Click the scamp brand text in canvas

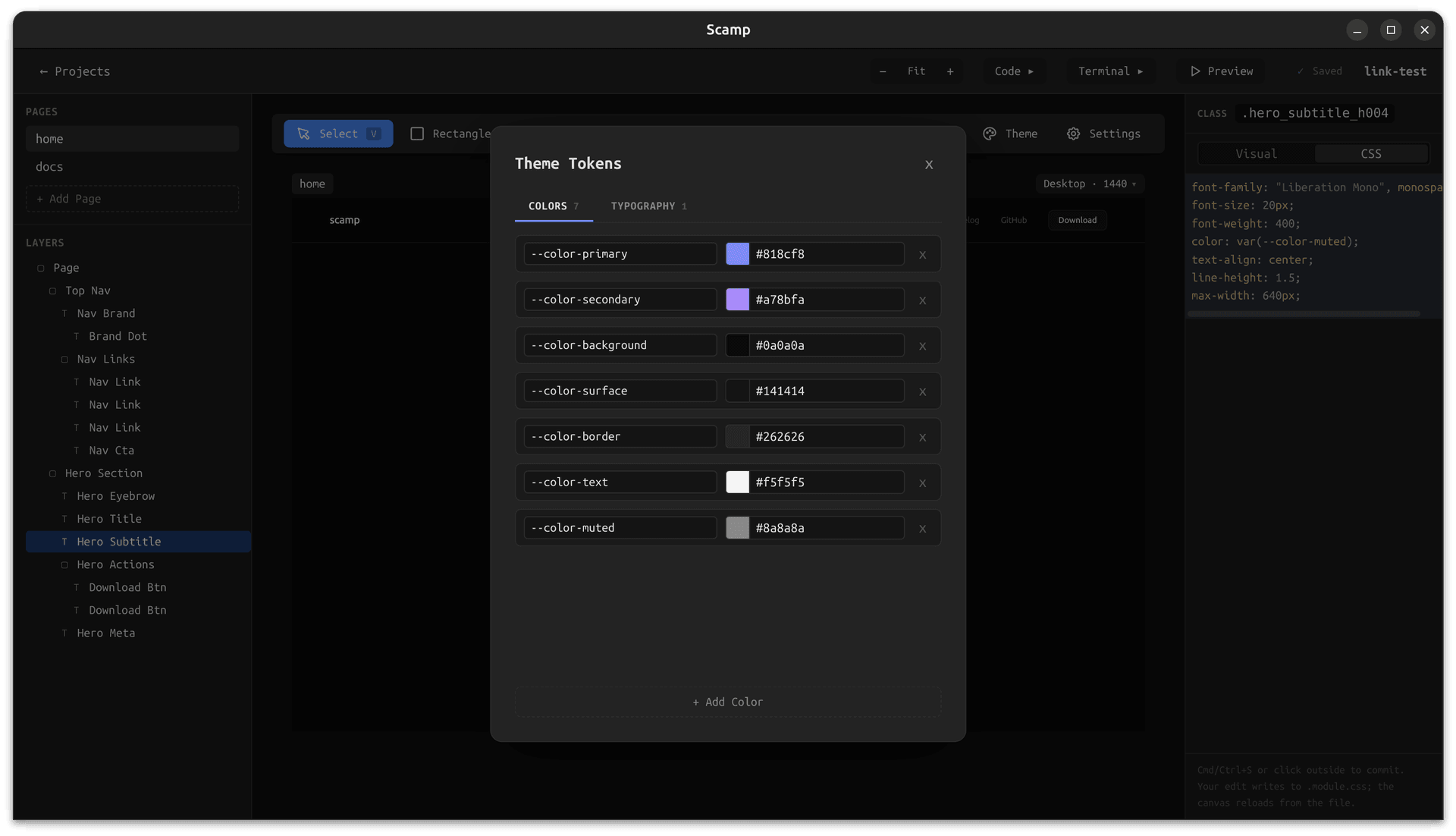[x=344, y=220]
